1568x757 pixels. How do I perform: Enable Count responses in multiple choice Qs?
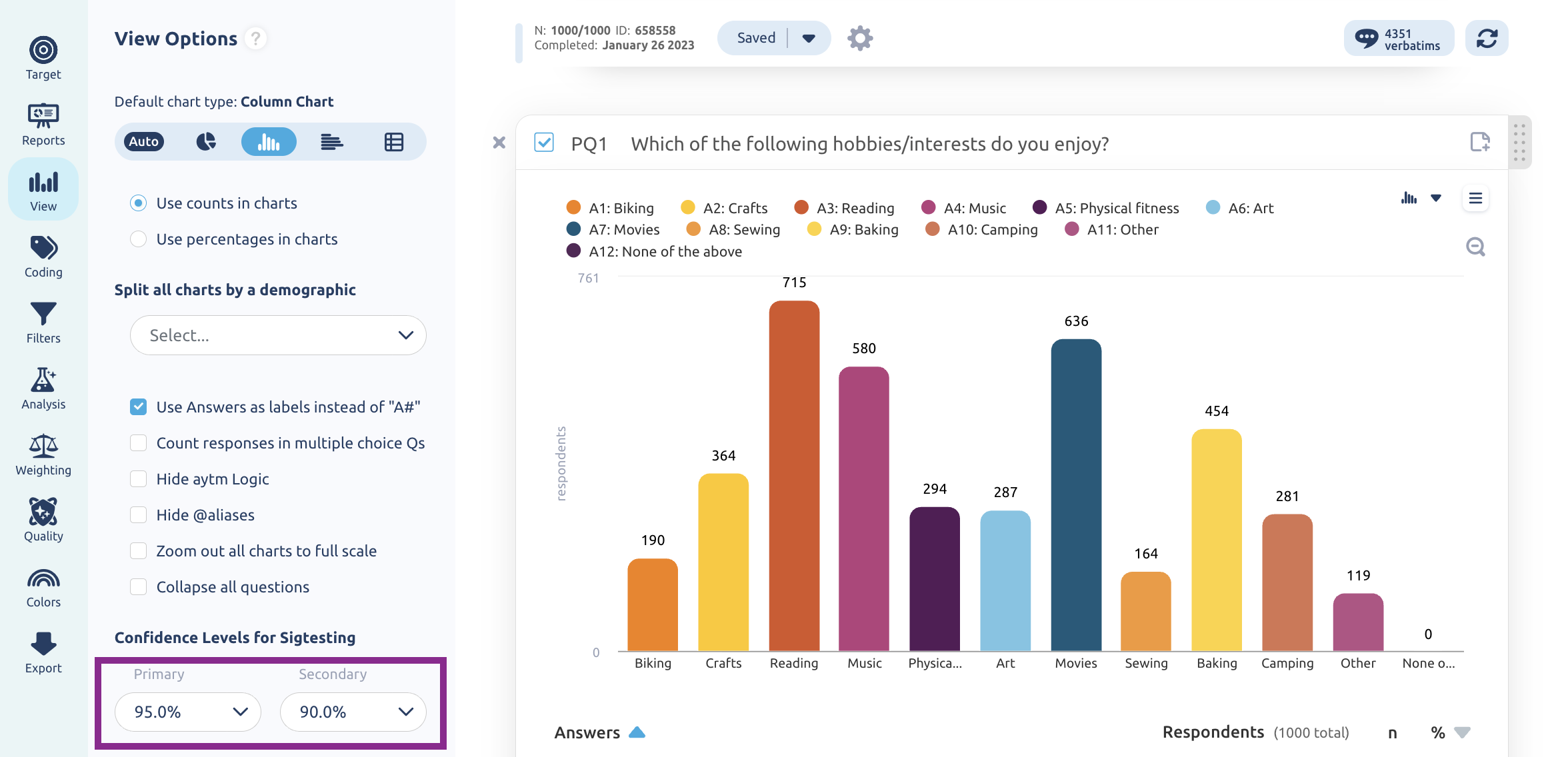pyautogui.click(x=138, y=442)
